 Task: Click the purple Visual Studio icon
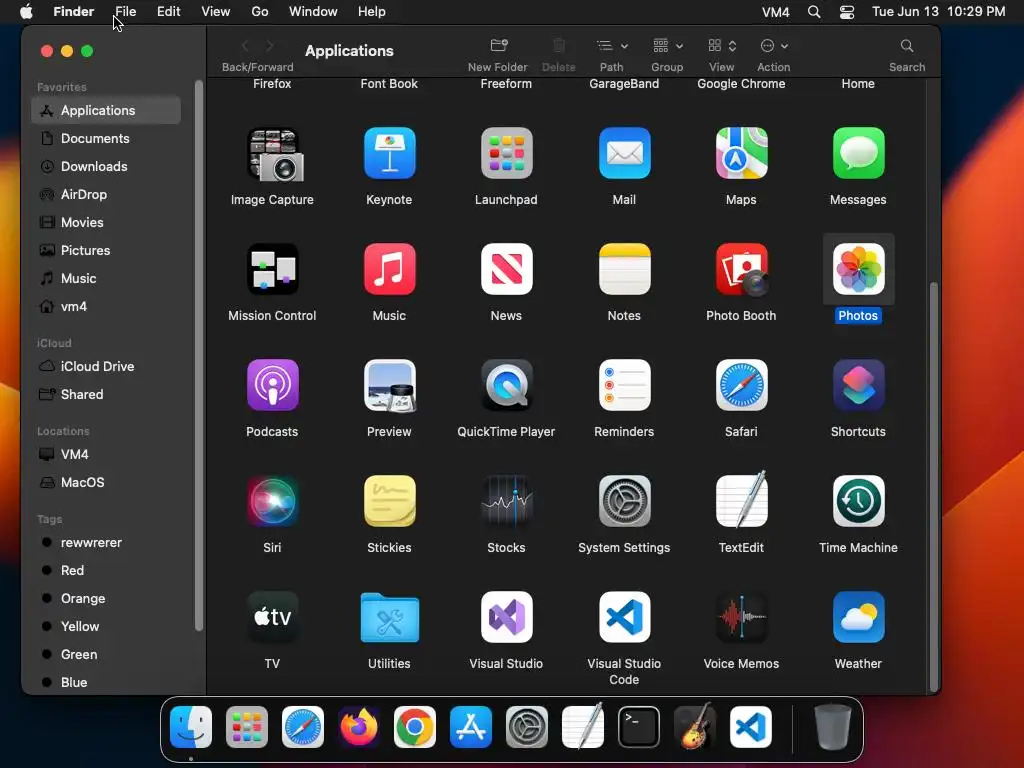tap(507, 617)
